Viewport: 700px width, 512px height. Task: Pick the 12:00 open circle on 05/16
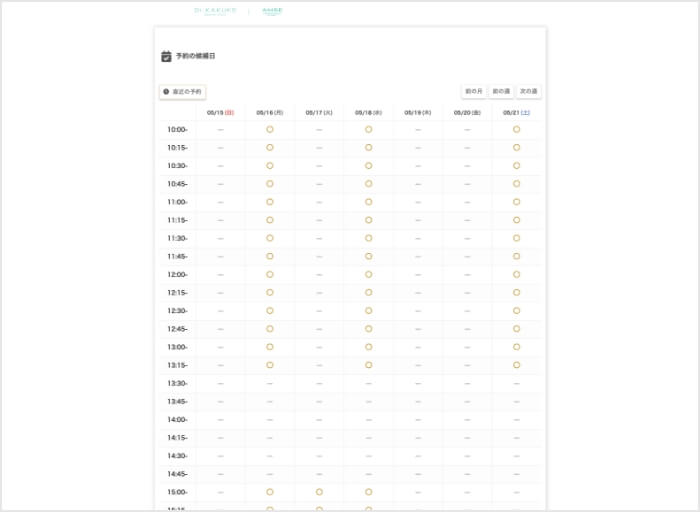click(x=270, y=274)
